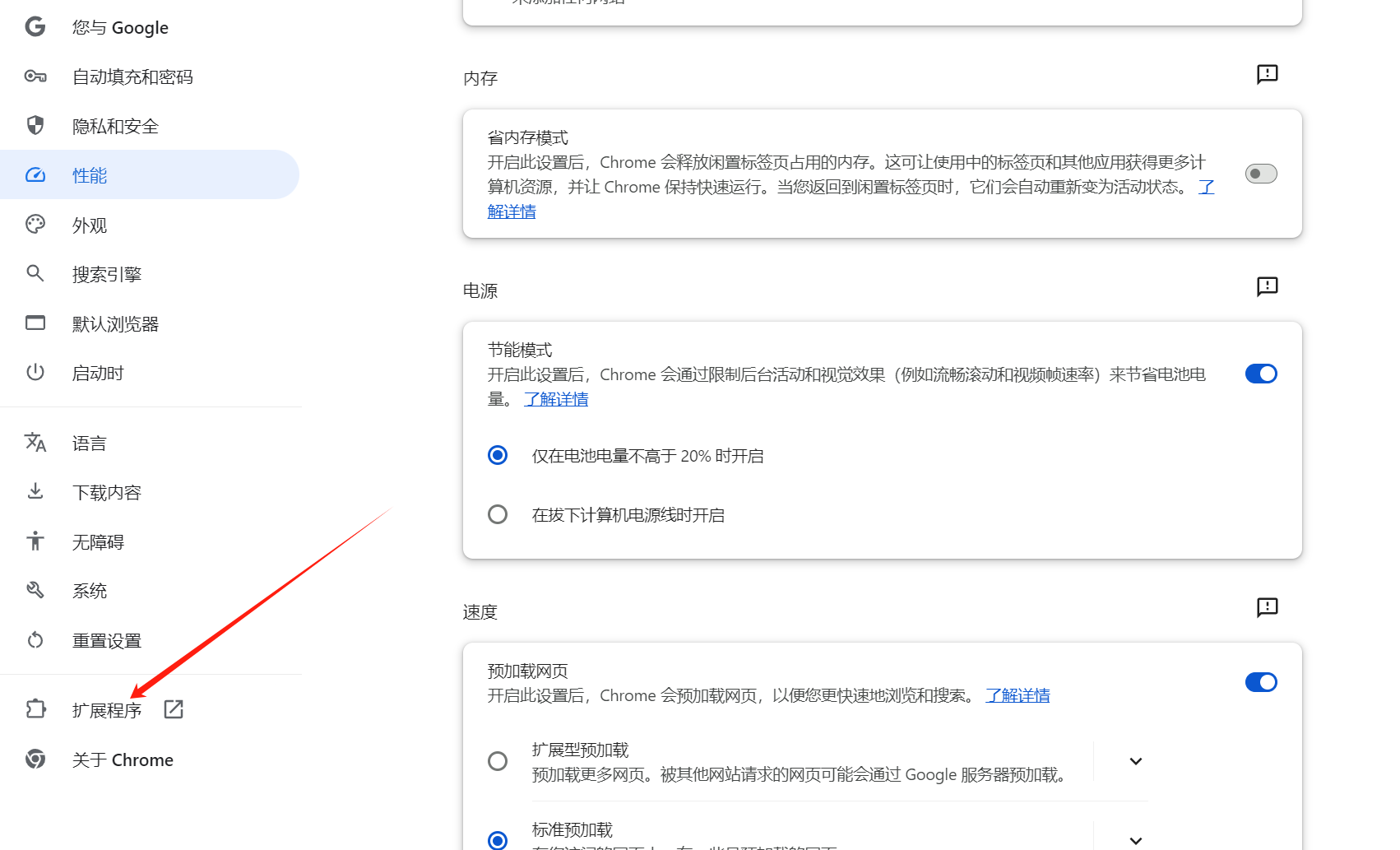This screenshot has height=850, width=1400.
Task: Select 性能 in the sidebar
Action: (150, 174)
